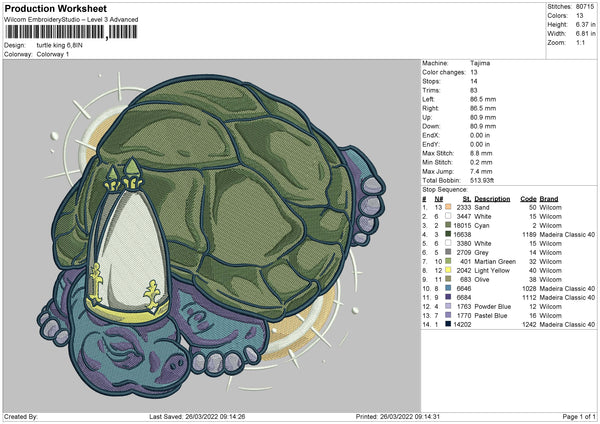Screen dimensions: 600x424
Task: Pick the dark green swatch next to 16638
Action: click(448, 234)
